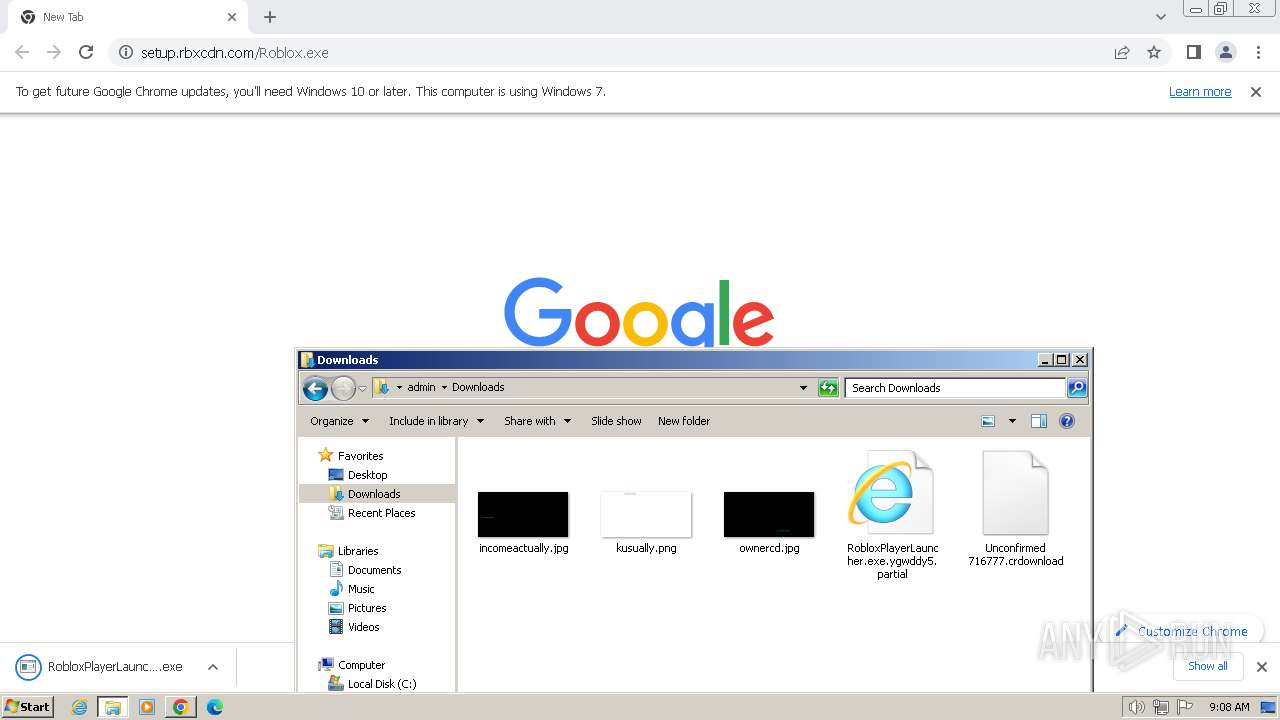The height and width of the screenshot is (720, 1280).
Task: Dismiss the Chrome update infobar
Action: point(1256,91)
